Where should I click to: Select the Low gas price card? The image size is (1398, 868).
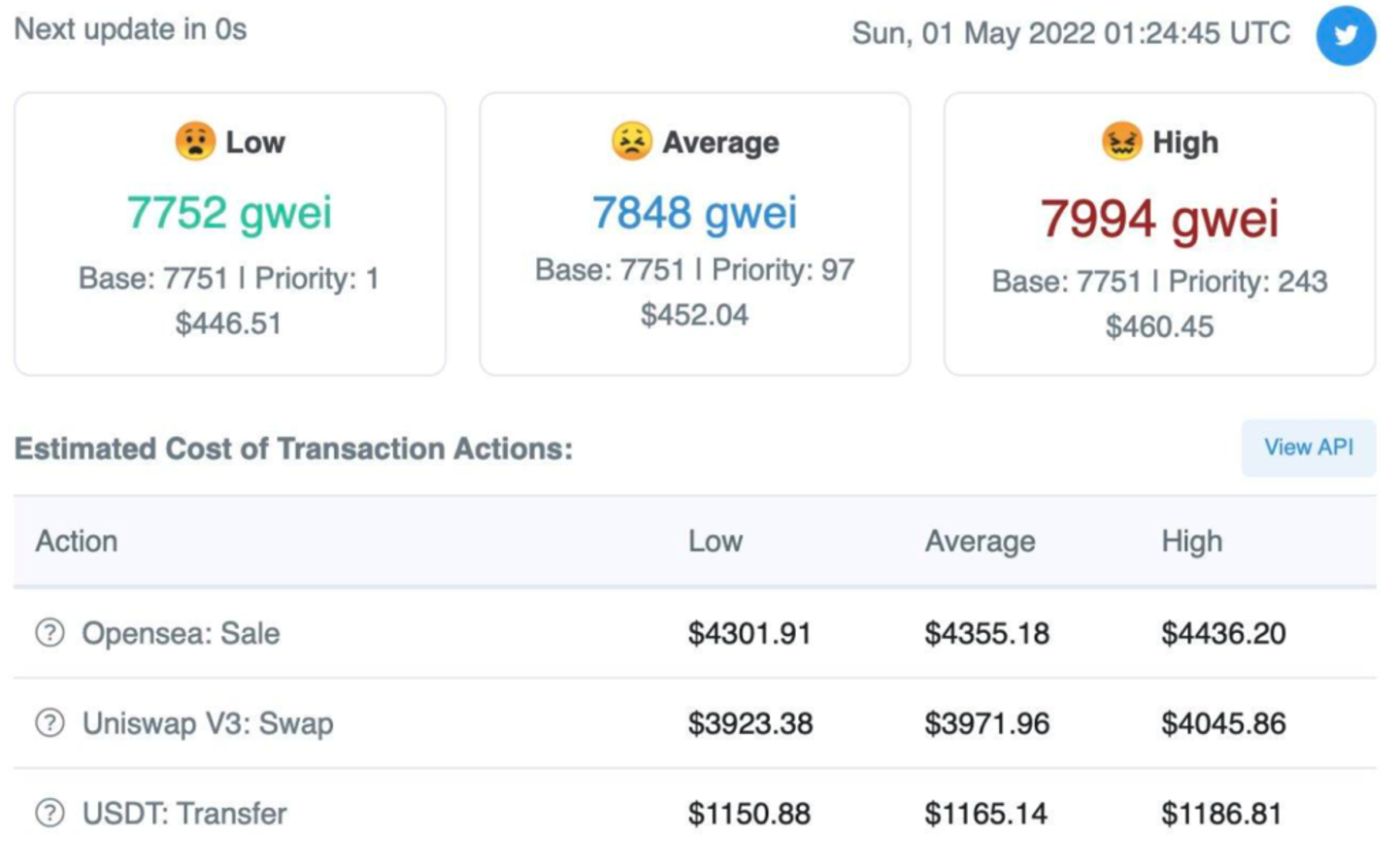pos(230,234)
